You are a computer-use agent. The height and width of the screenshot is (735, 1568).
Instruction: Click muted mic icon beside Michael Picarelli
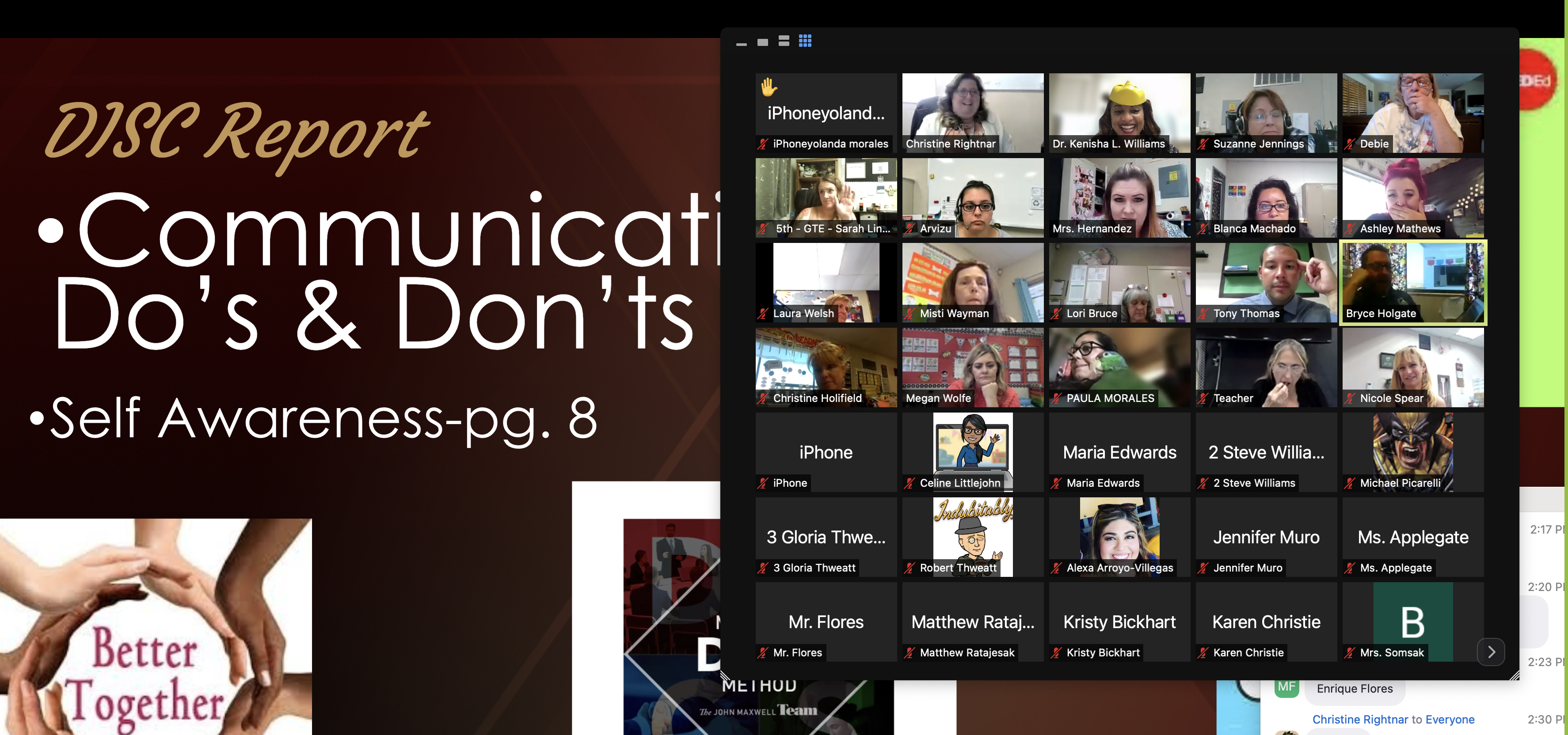click(x=1350, y=483)
